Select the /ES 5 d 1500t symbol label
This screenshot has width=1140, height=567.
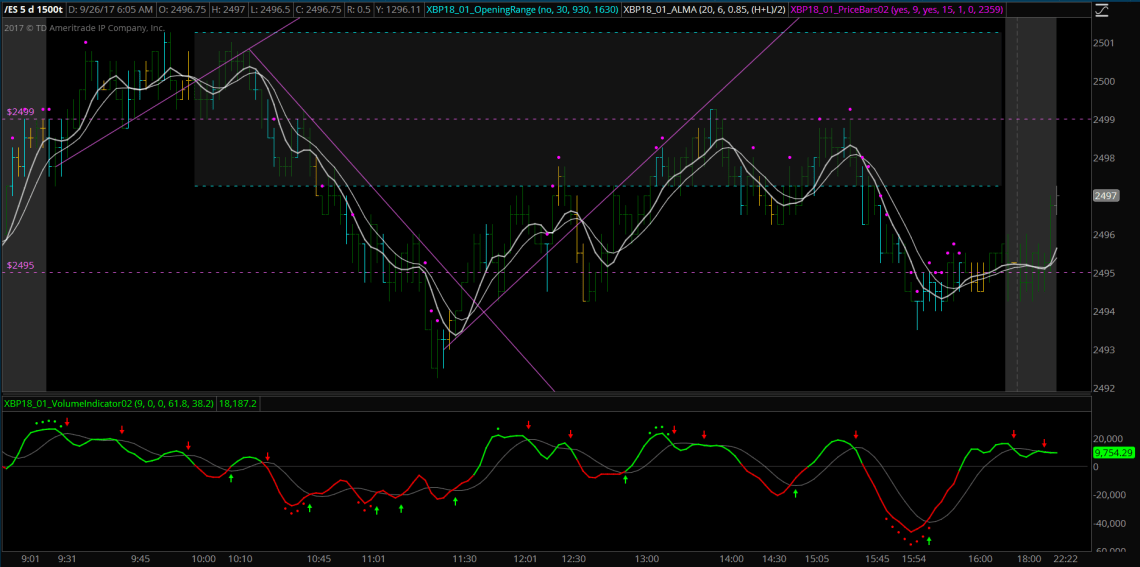[33, 10]
